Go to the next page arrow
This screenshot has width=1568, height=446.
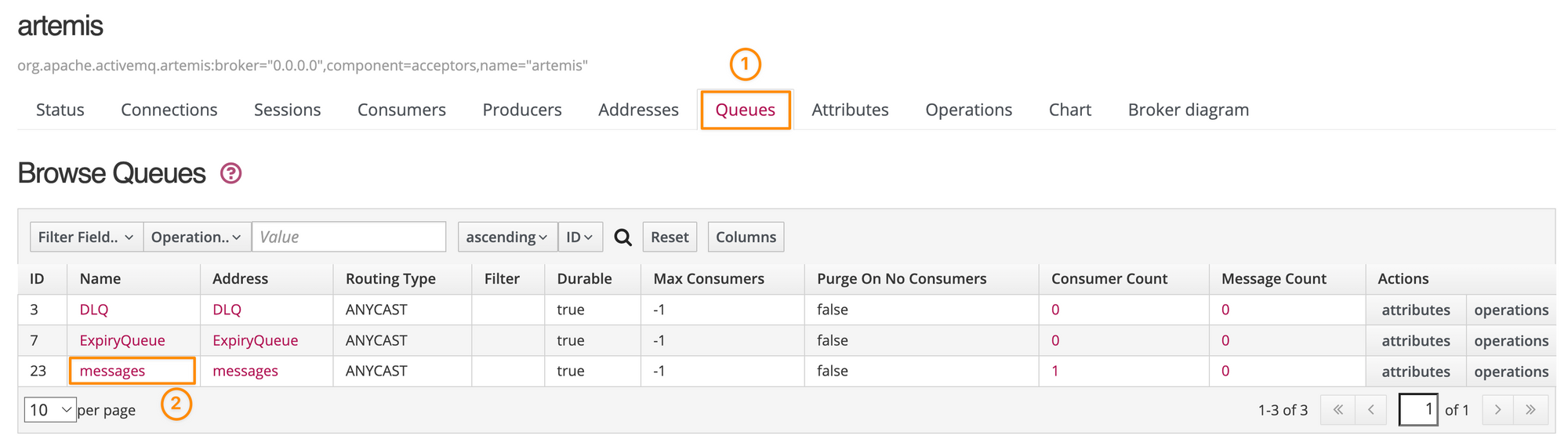pos(1497,410)
